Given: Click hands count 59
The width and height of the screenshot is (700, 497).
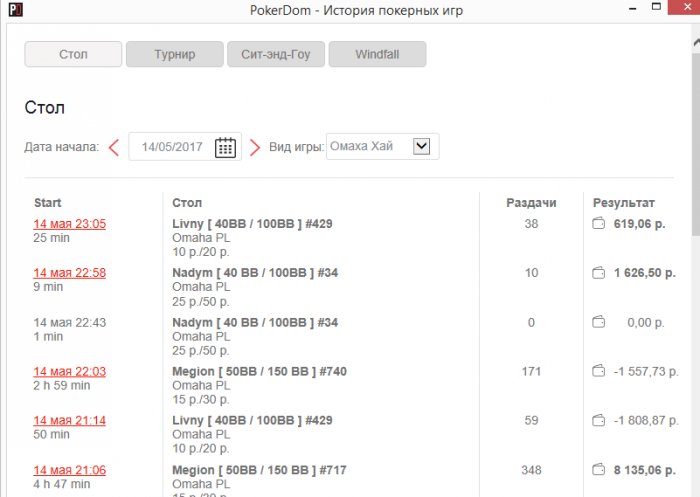Looking at the screenshot, I should point(531,421).
